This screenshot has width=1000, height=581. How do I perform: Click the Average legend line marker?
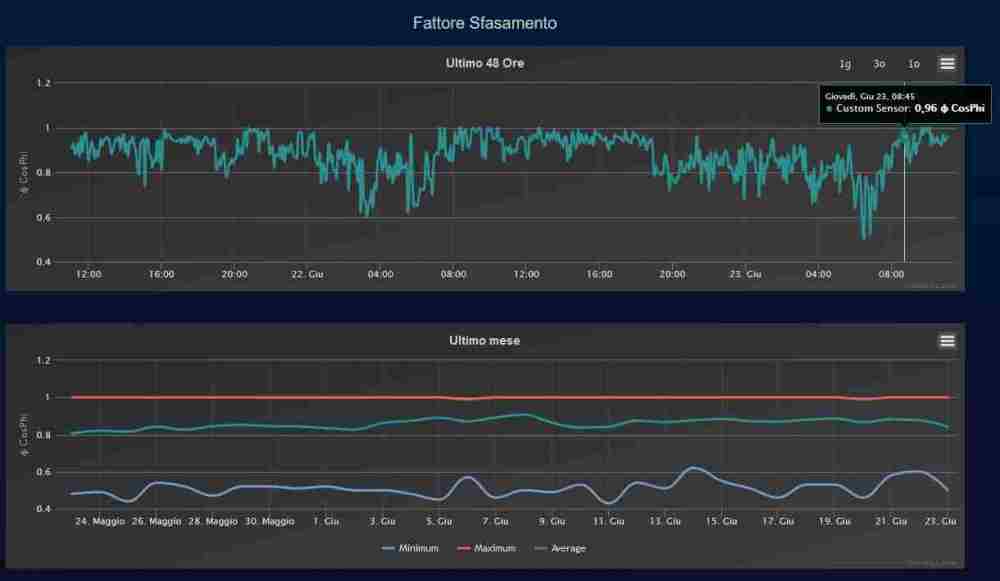point(546,548)
